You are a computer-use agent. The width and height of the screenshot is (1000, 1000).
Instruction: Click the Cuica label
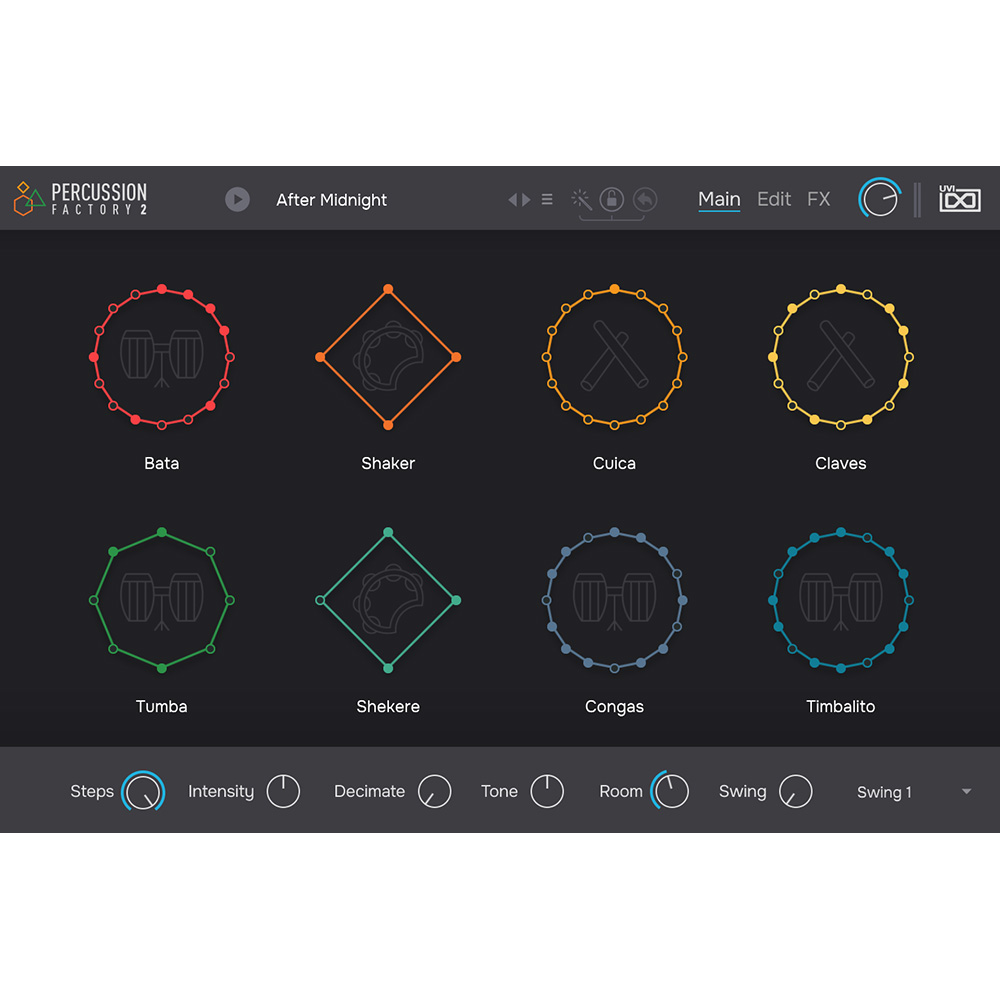[x=614, y=463]
